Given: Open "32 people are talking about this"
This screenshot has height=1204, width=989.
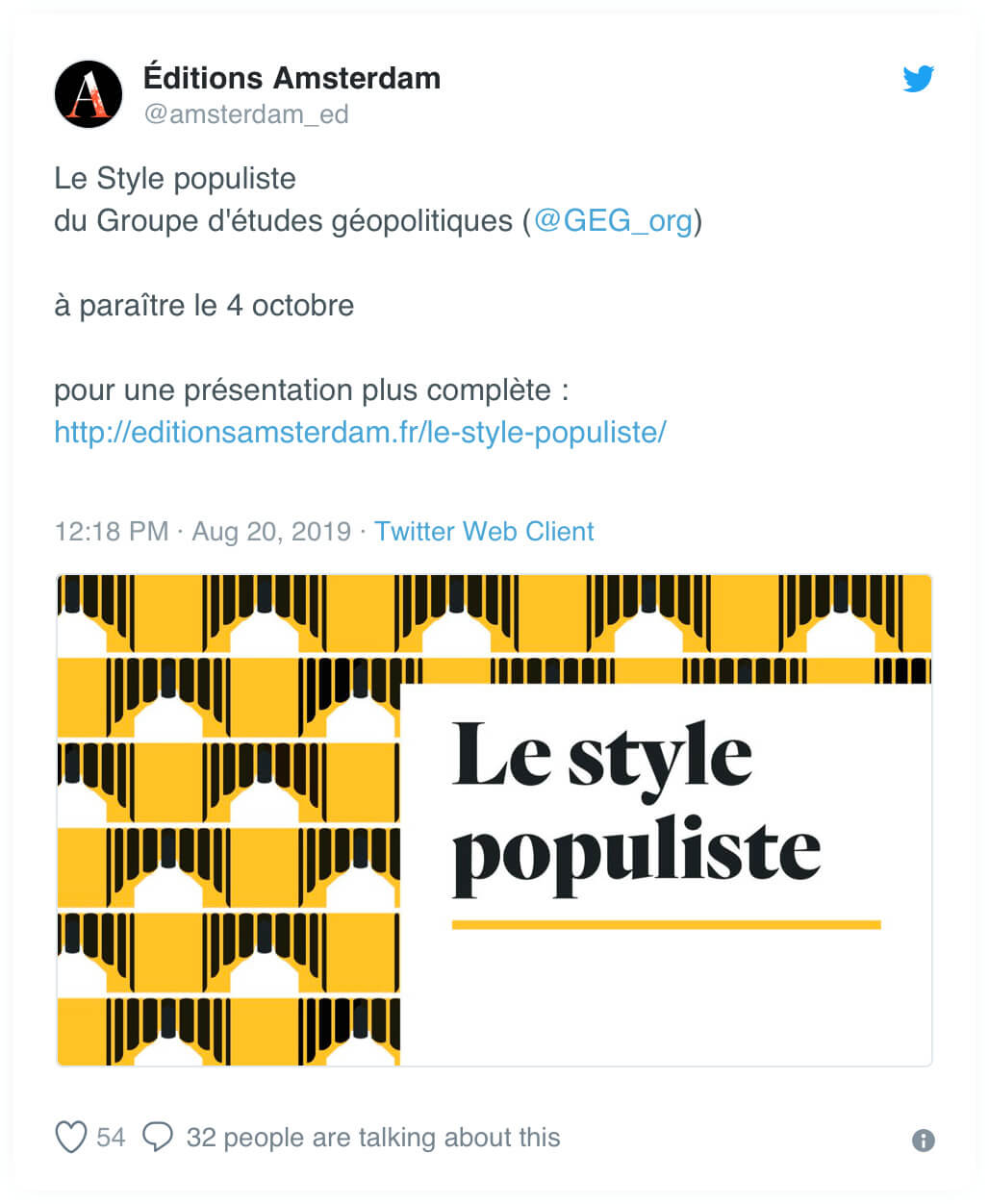Looking at the screenshot, I should (x=372, y=1138).
